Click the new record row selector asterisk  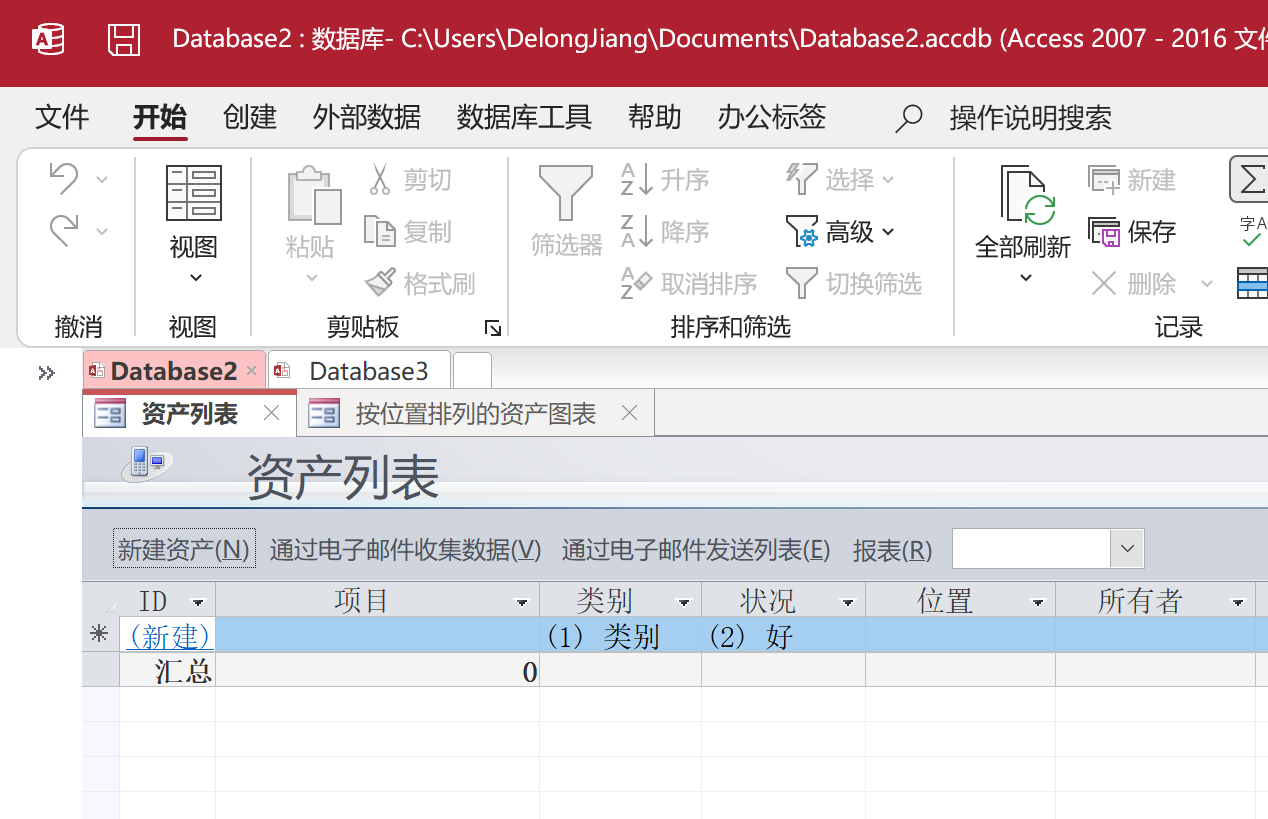click(100, 635)
